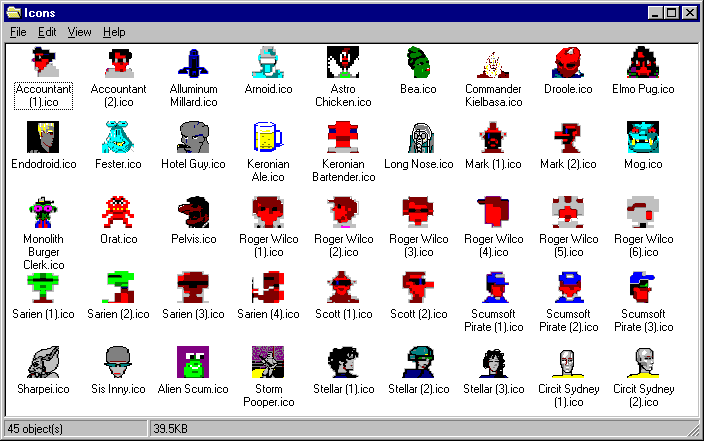This screenshot has width=704, height=441.
Task: Click the Sarien (3).ico icon
Action: coord(194,287)
